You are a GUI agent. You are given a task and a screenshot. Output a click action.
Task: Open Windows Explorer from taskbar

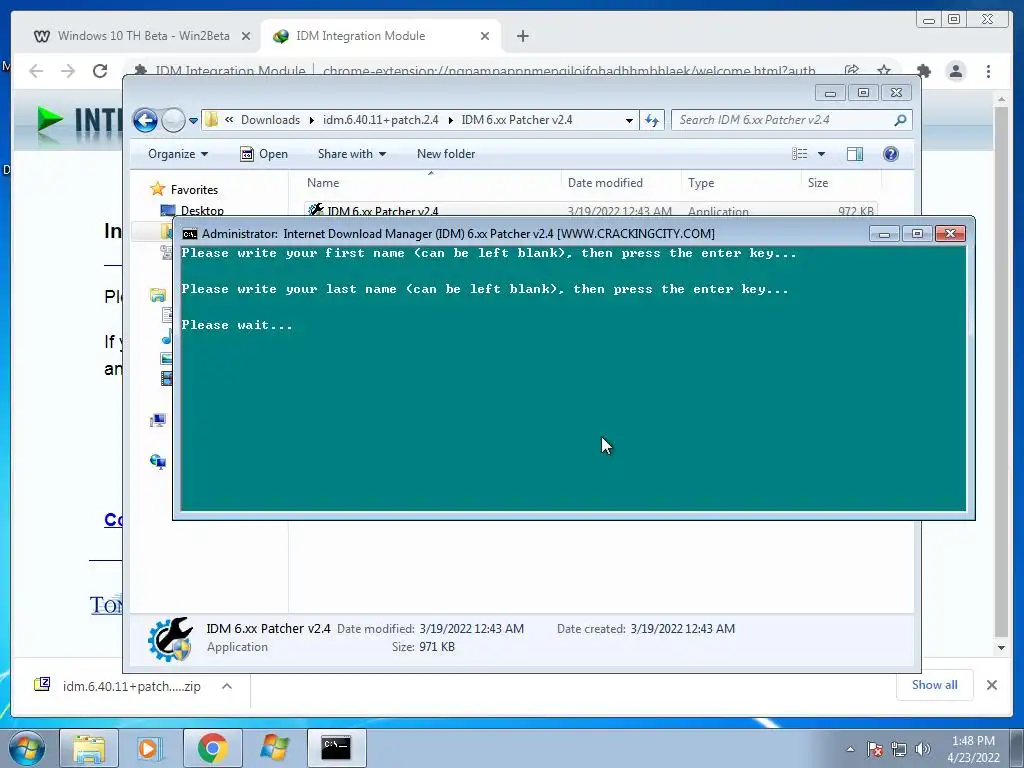89,748
